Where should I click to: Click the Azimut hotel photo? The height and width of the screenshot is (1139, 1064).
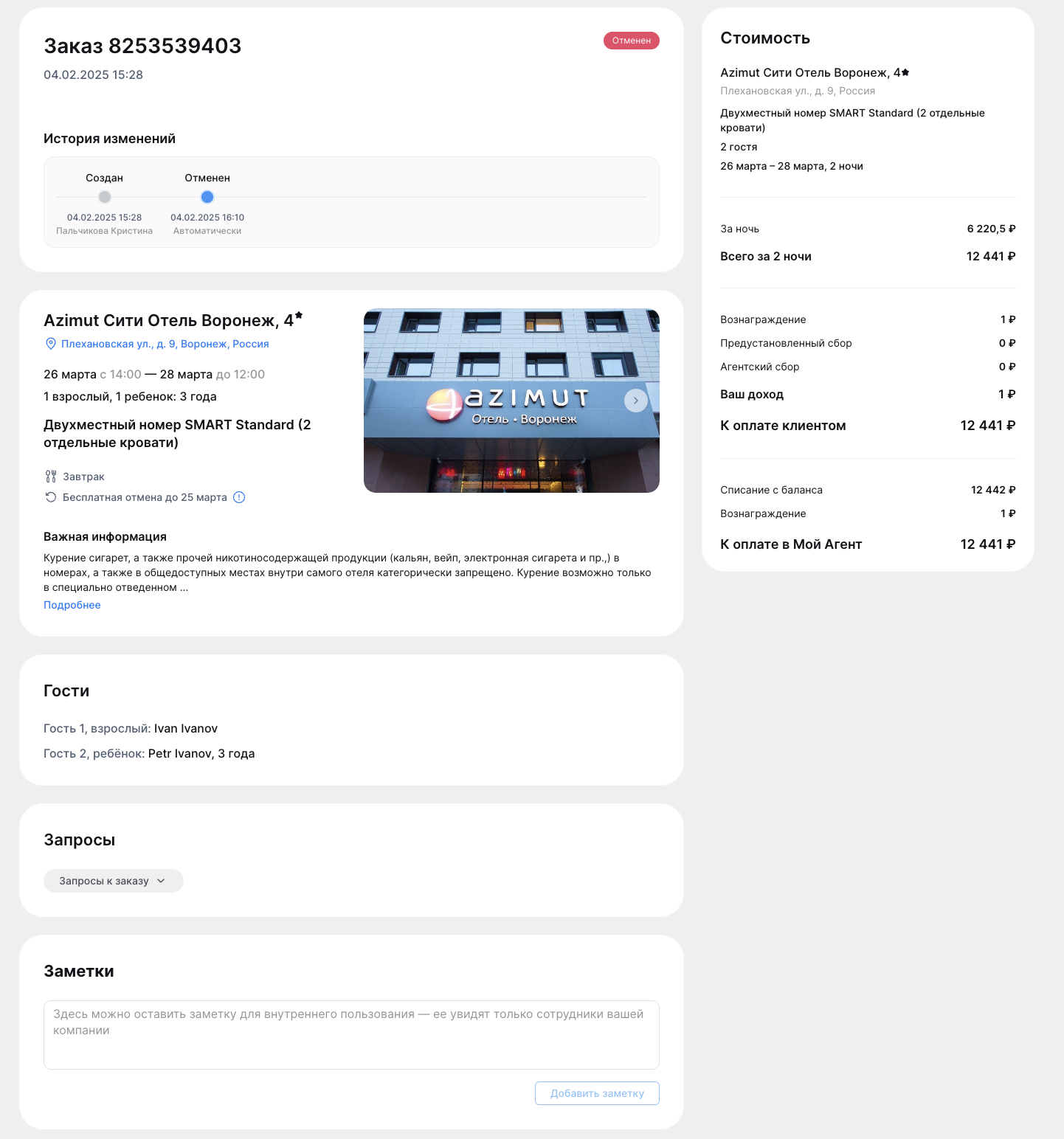click(511, 401)
